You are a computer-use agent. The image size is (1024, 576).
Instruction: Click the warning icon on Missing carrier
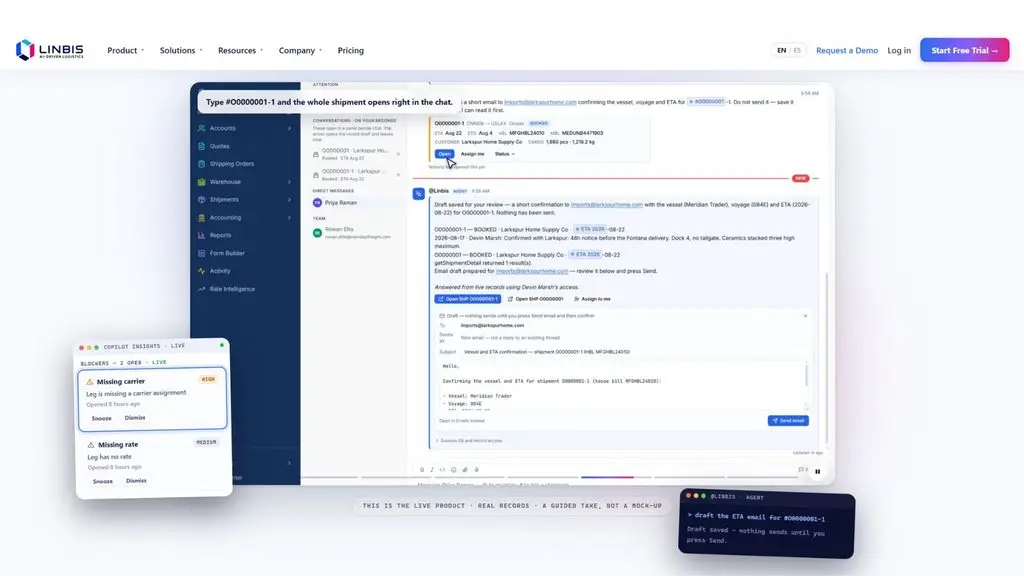click(x=89, y=381)
